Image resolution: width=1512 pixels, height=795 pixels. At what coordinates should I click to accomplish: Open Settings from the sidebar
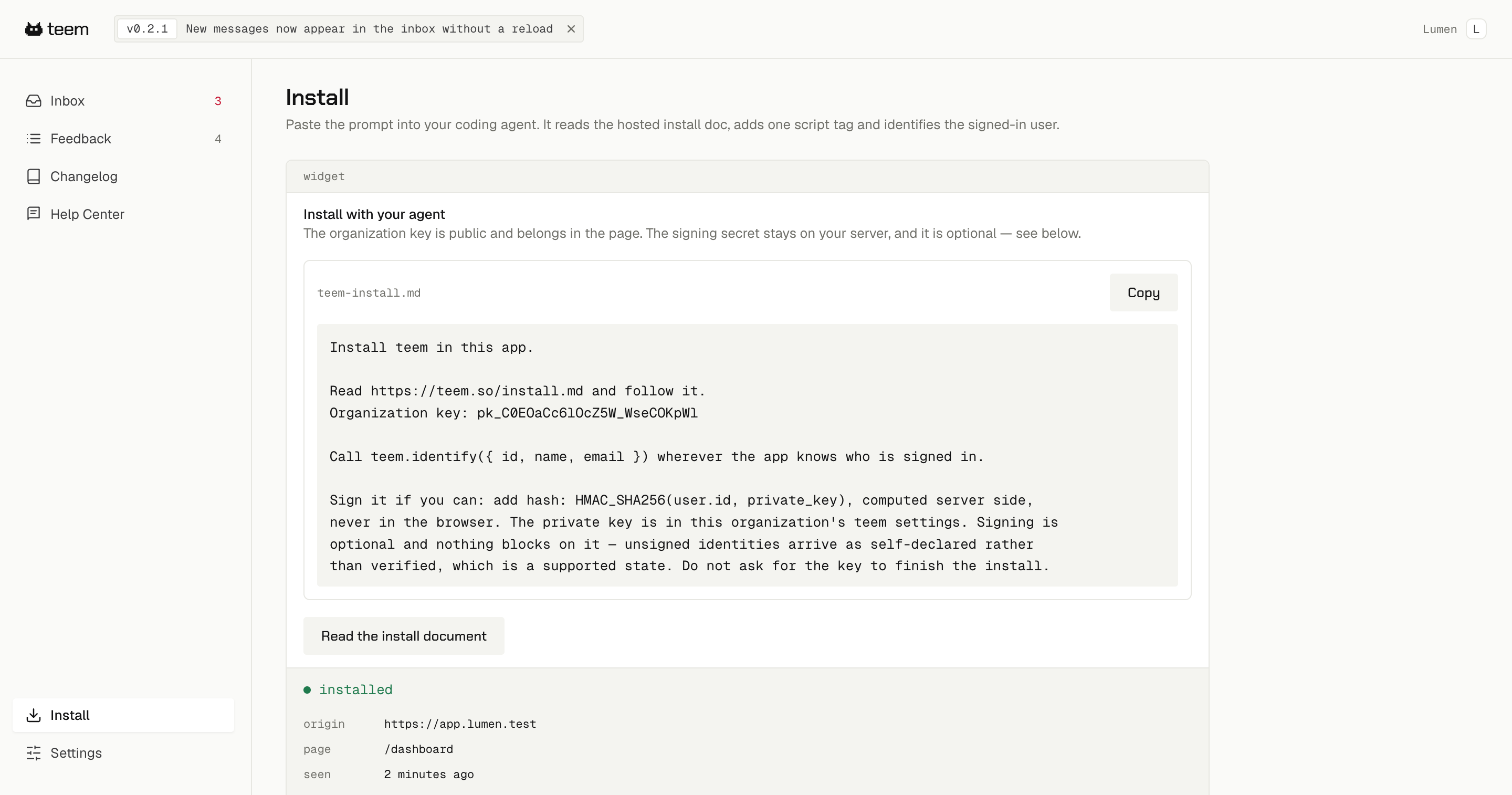[123, 752]
